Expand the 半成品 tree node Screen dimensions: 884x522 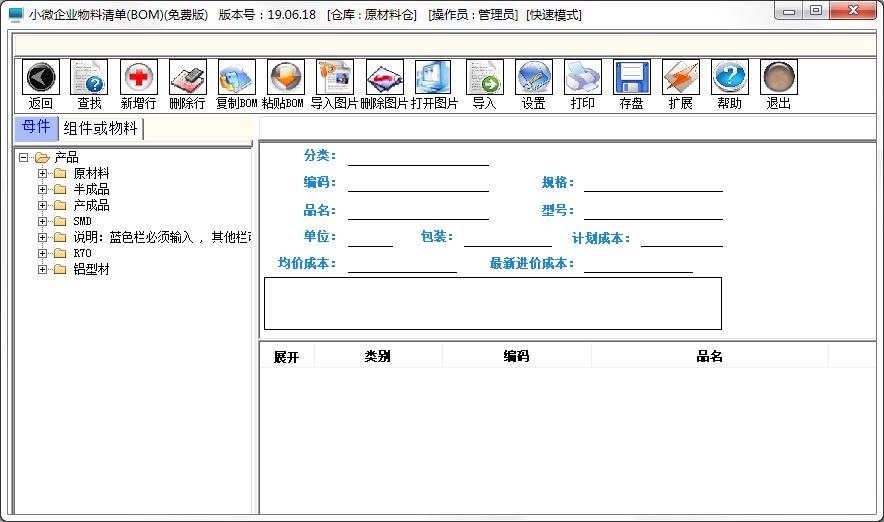tap(42, 189)
